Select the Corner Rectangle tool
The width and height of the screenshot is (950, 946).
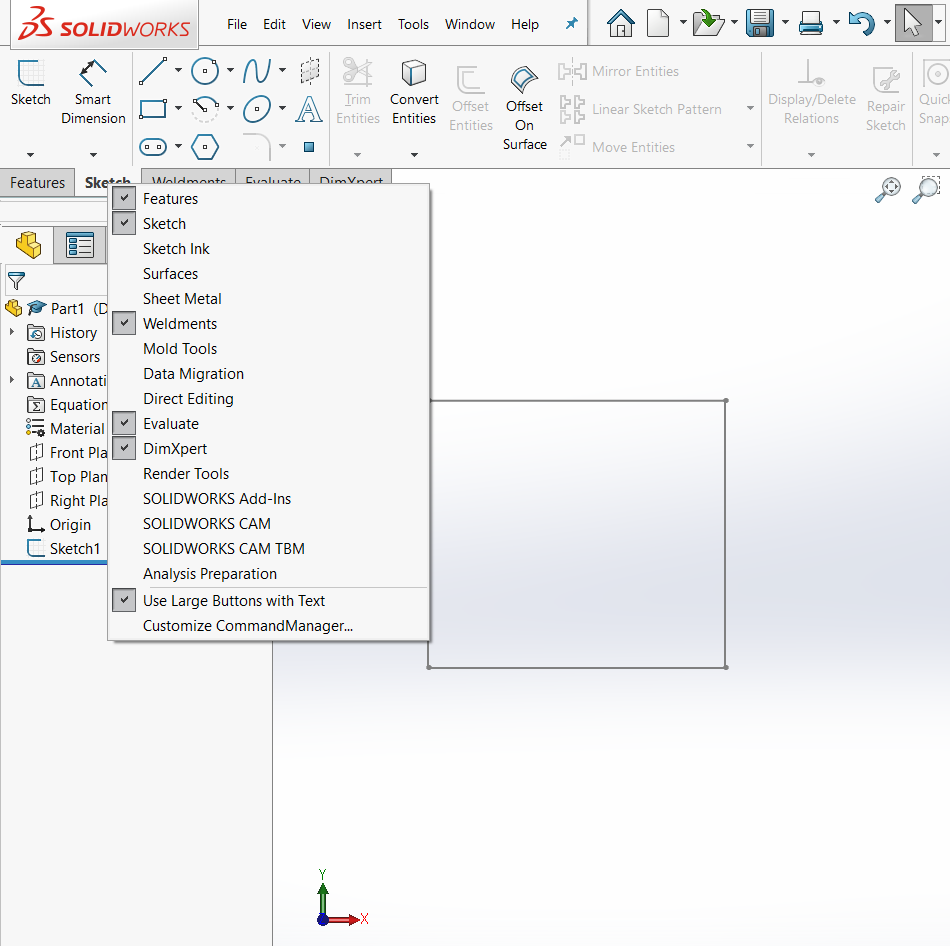153,109
